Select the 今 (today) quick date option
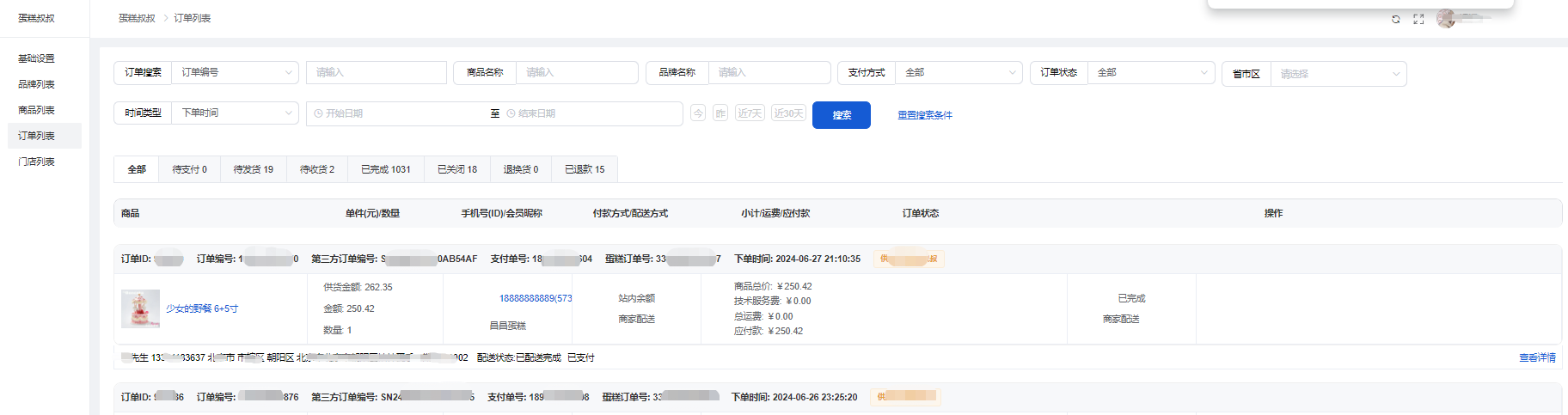 click(x=698, y=113)
